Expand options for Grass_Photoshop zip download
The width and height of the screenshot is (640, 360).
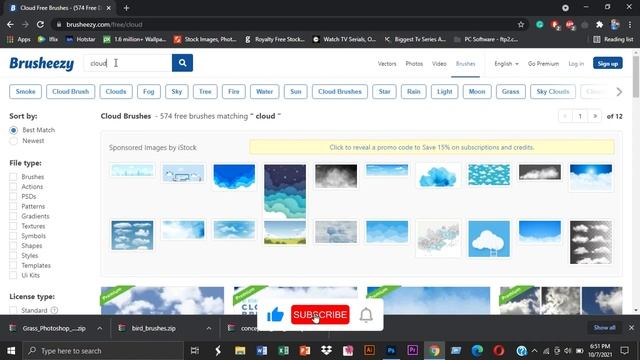click(100, 328)
